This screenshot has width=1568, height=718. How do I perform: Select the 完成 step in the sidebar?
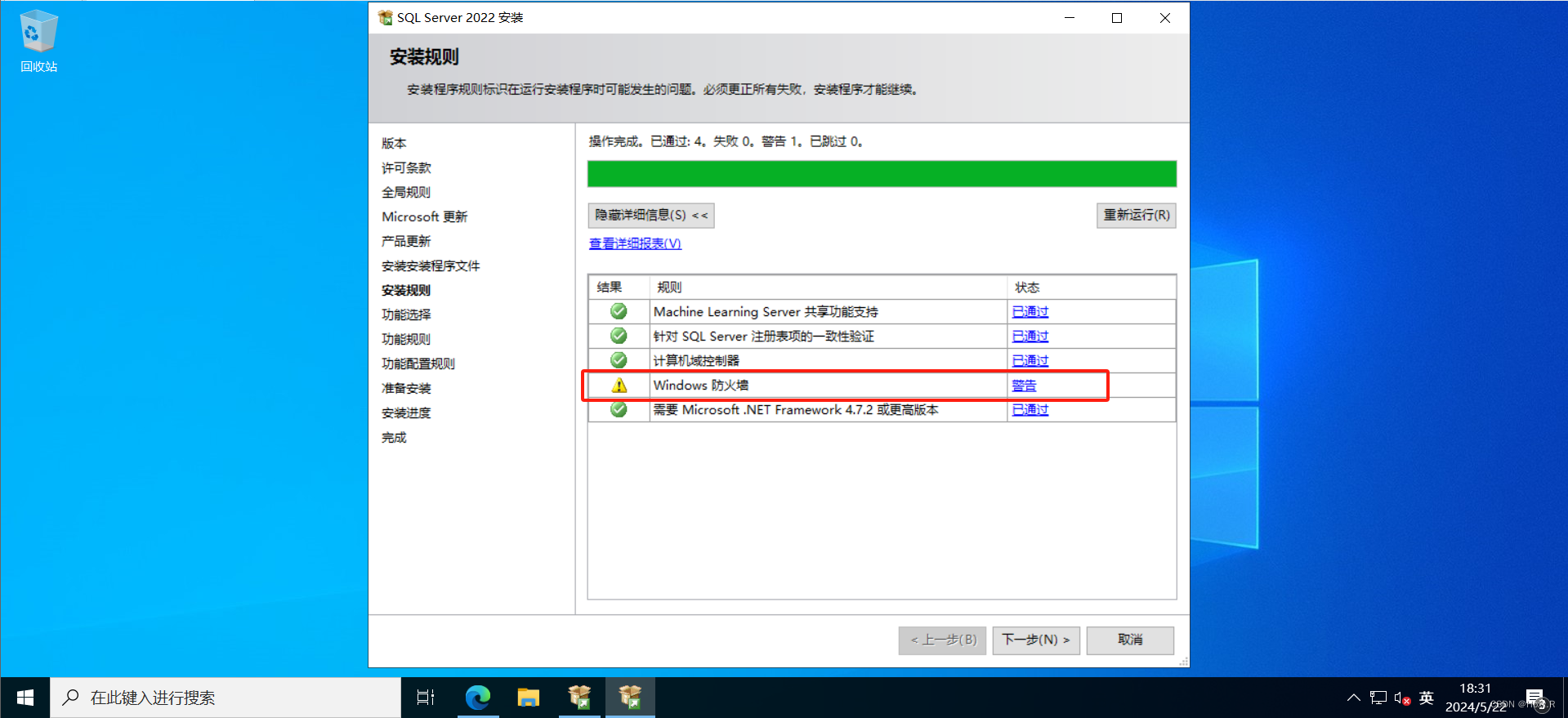(394, 437)
